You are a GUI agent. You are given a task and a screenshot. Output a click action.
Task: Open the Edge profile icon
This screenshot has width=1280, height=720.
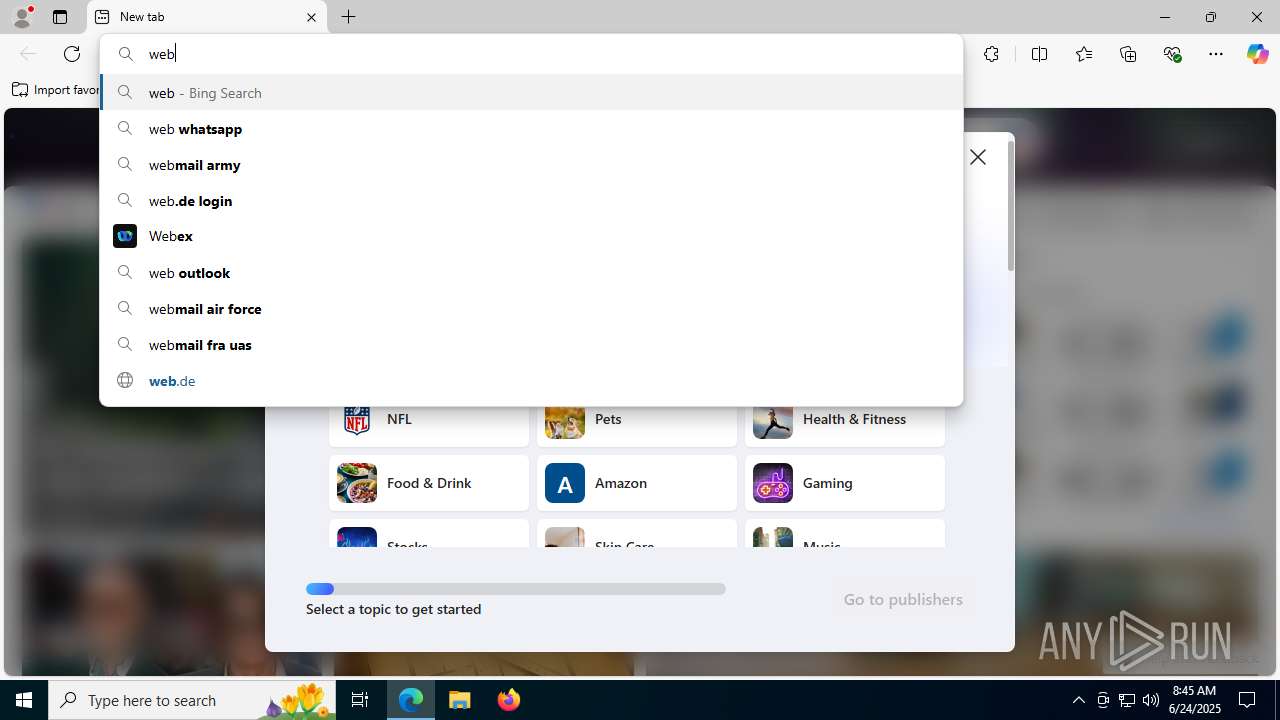click(22, 17)
